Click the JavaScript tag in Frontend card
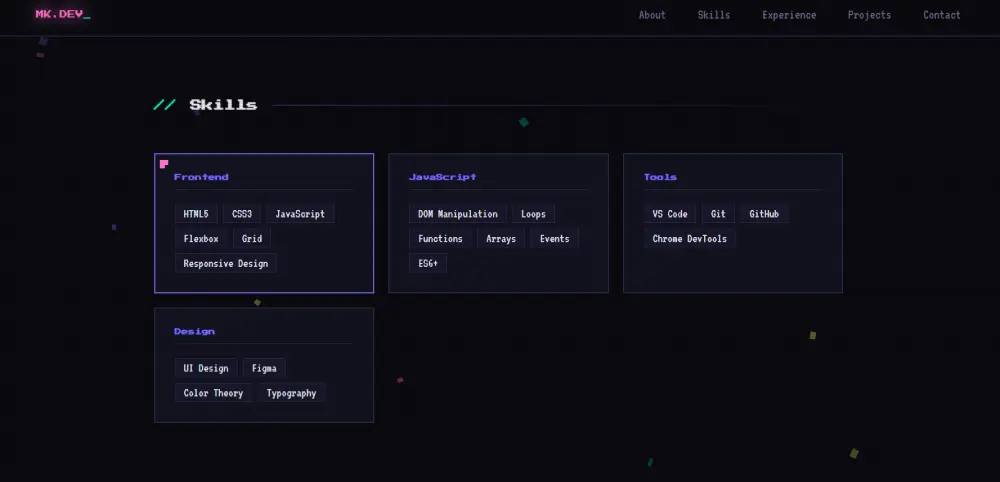This screenshot has width=1000, height=482. coord(300,214)
